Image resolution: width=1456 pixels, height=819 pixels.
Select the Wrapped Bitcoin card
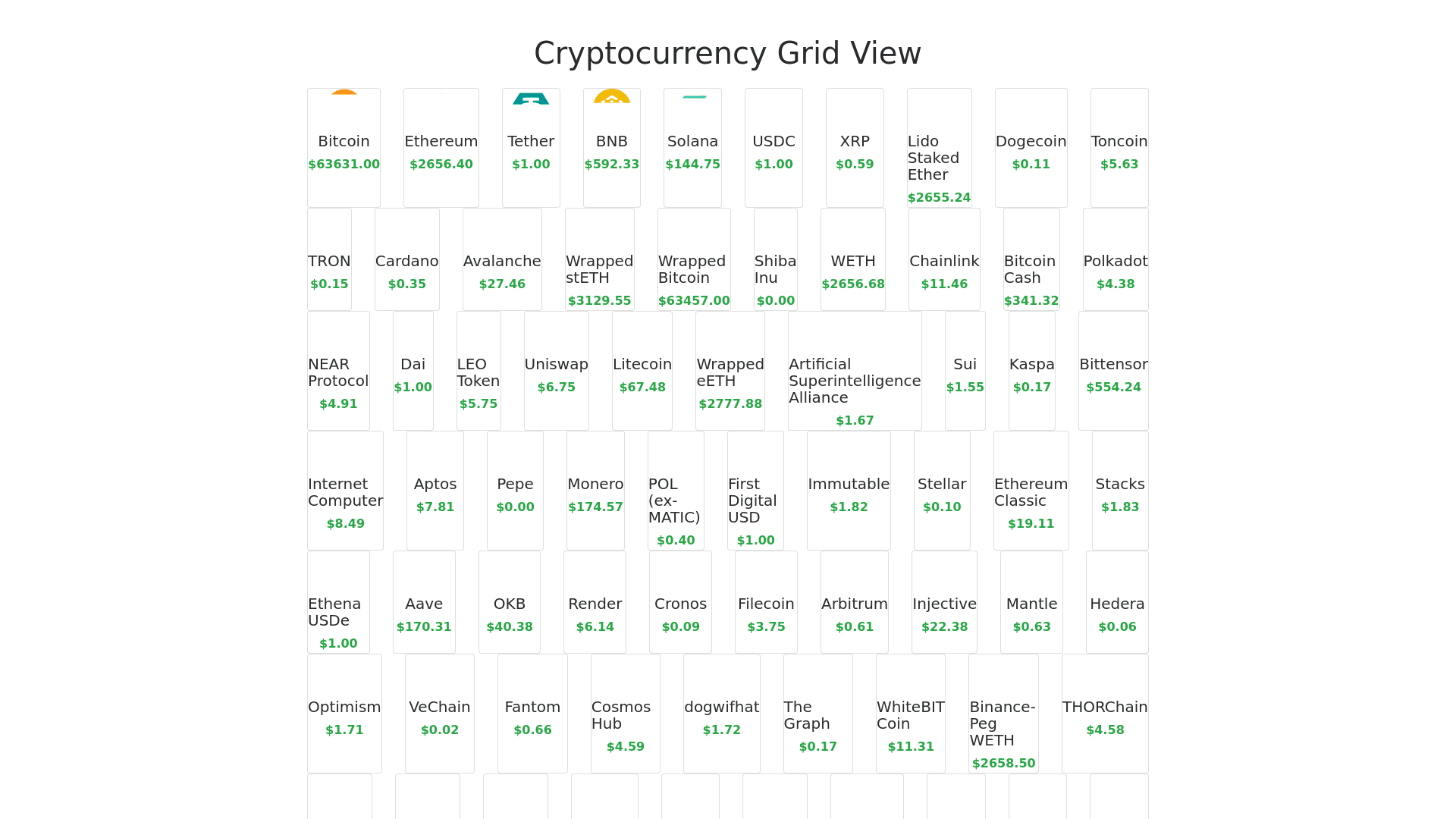click(694, 259)
